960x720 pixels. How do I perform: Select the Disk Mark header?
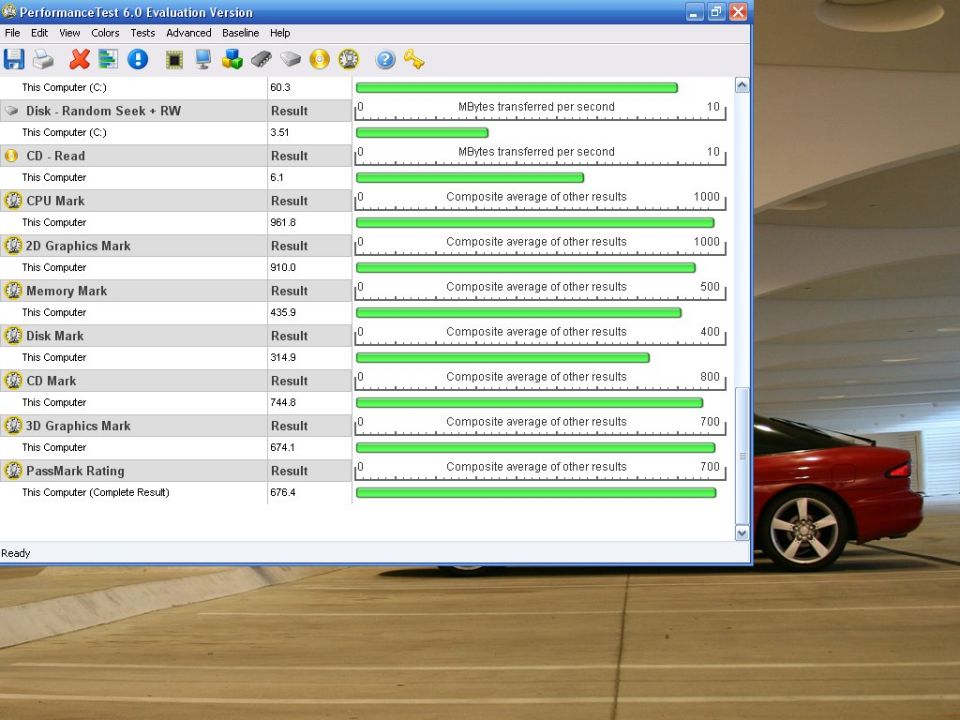(176, 336)
